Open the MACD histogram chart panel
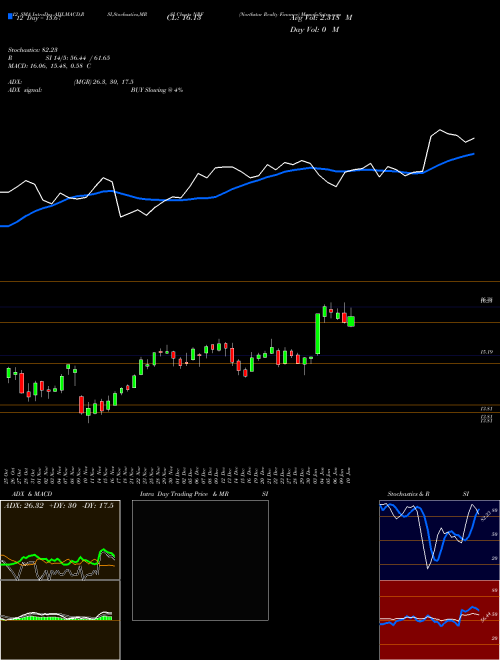 pyautogui.click(x=60, y=620)
